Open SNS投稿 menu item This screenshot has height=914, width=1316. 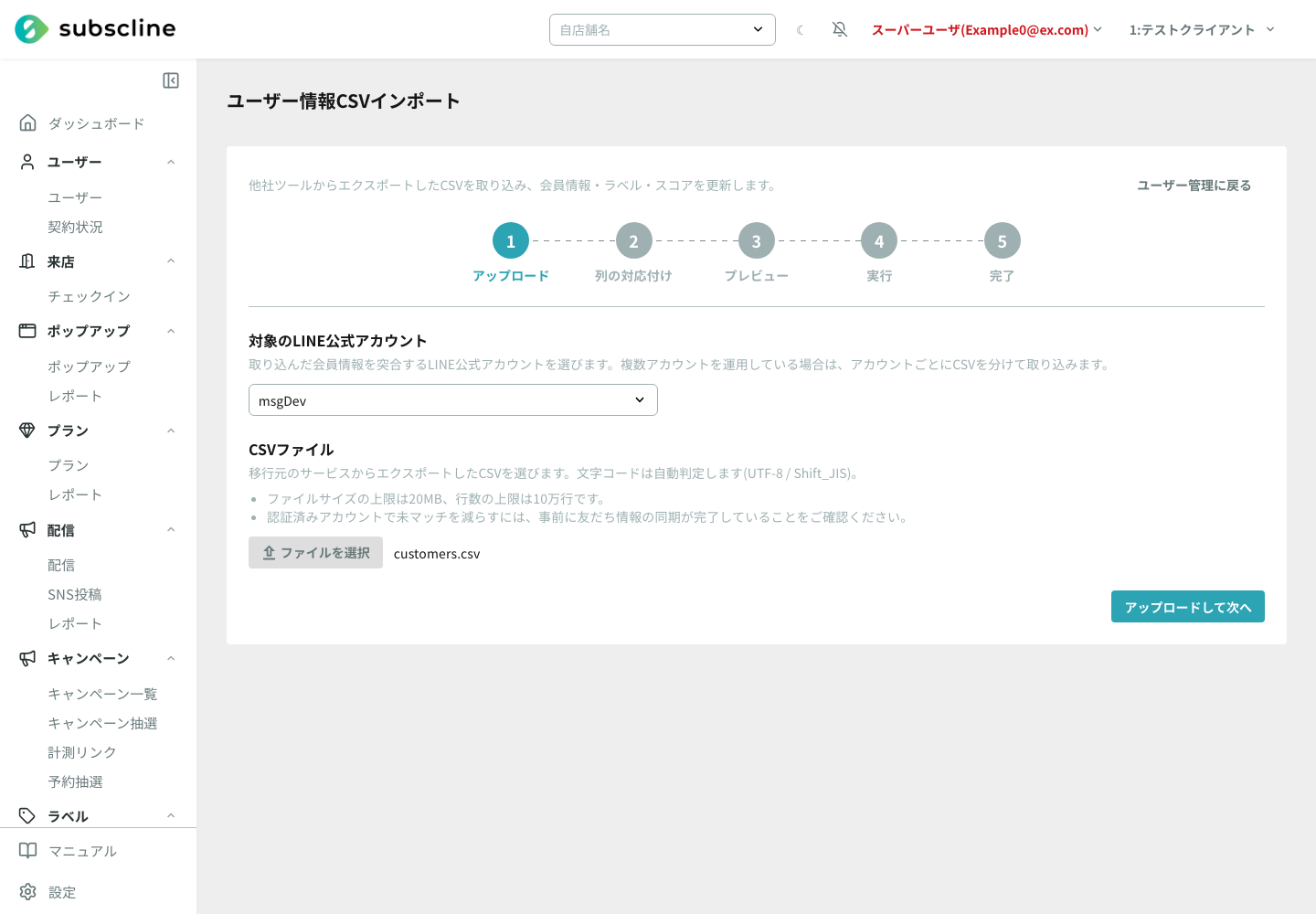(x=75, y=594)
